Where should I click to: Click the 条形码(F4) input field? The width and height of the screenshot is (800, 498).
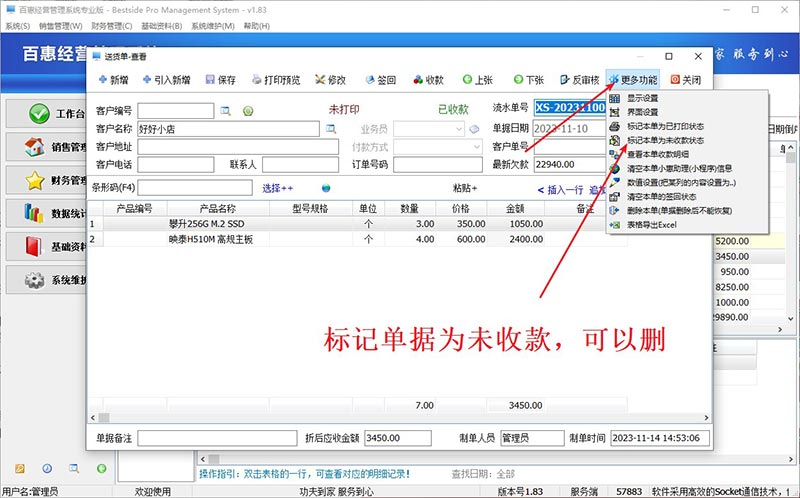pyautogui.click(x=195, y=188)
